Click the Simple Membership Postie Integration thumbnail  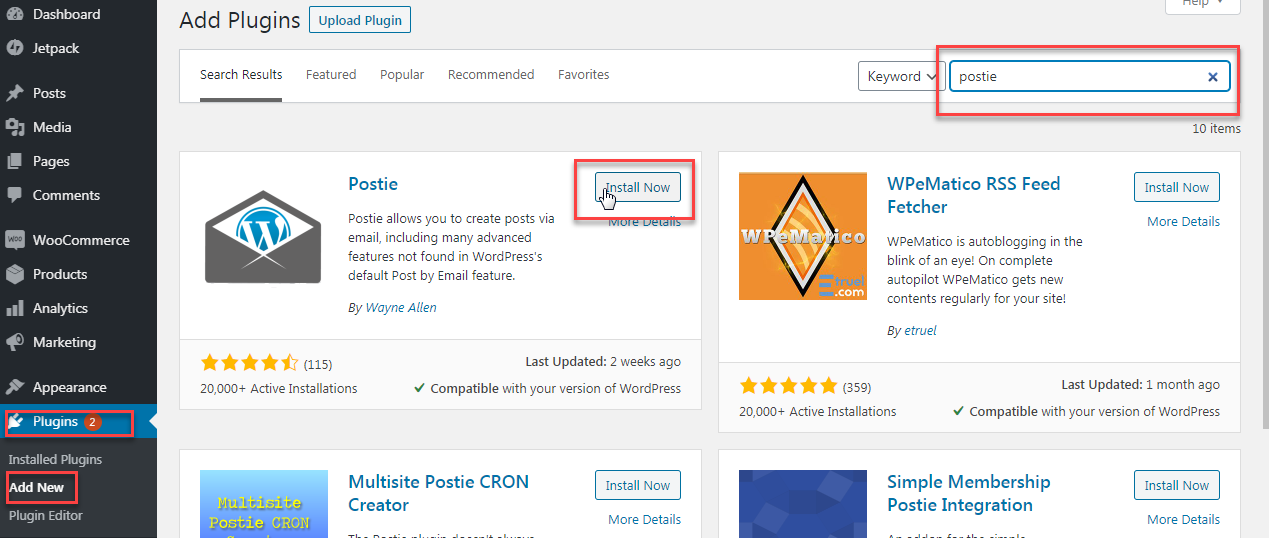[x=802, y=504]
